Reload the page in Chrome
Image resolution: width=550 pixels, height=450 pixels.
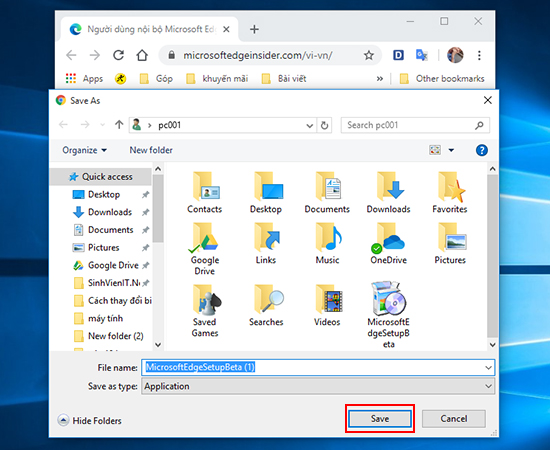[119, 55]
